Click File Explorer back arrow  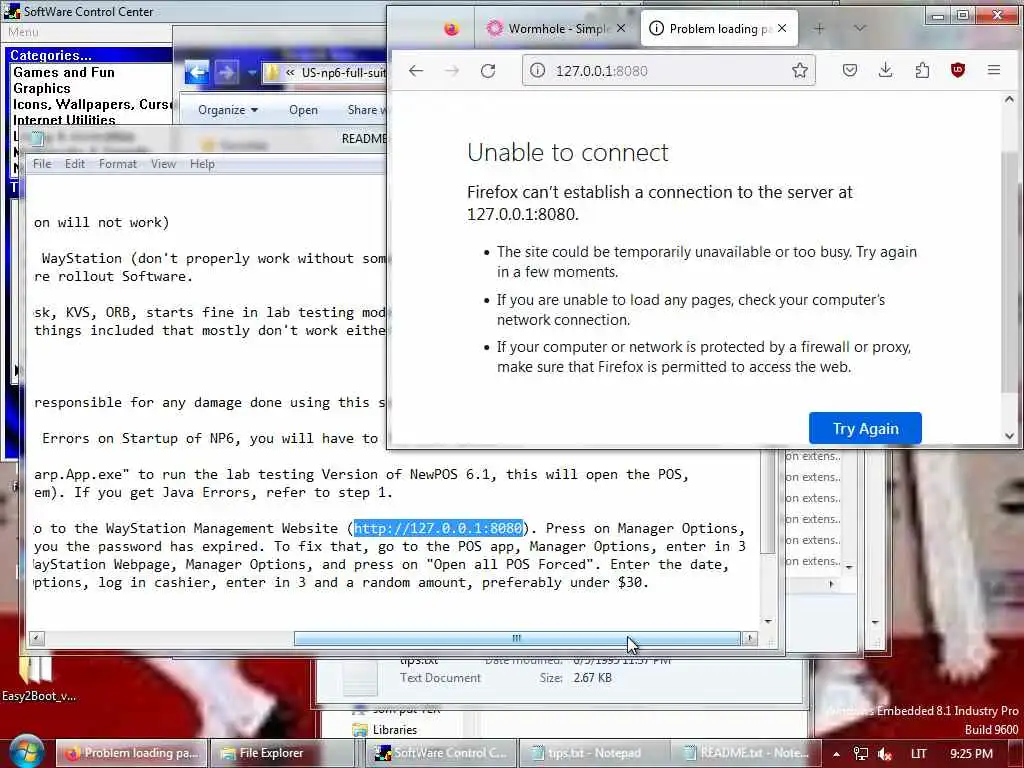pos(197,72)
